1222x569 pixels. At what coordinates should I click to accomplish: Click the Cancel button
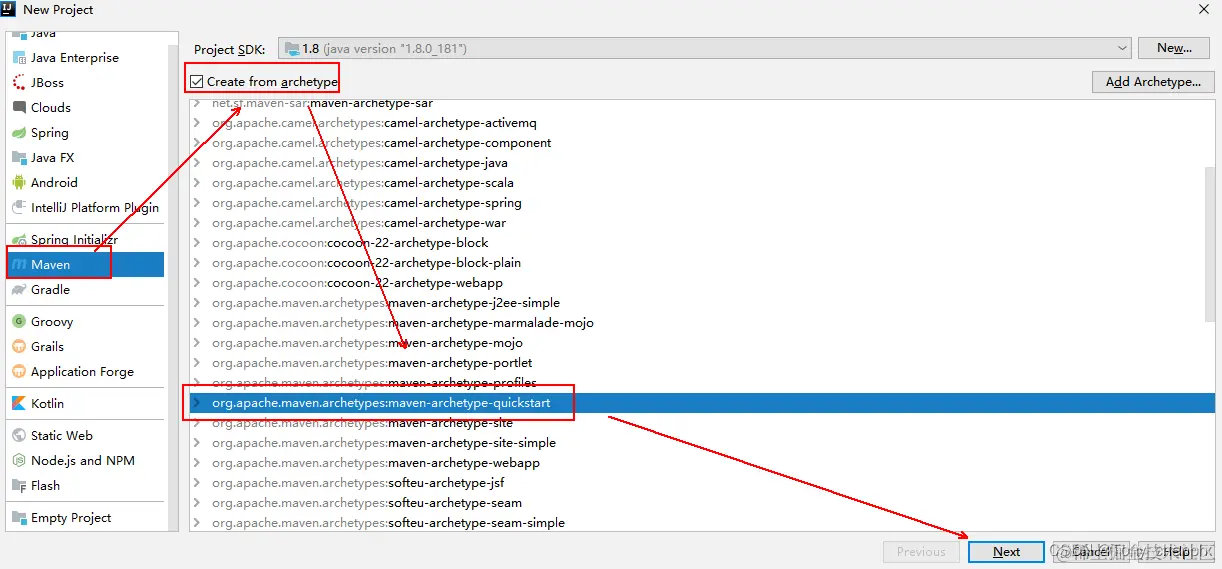[1091, 552]
